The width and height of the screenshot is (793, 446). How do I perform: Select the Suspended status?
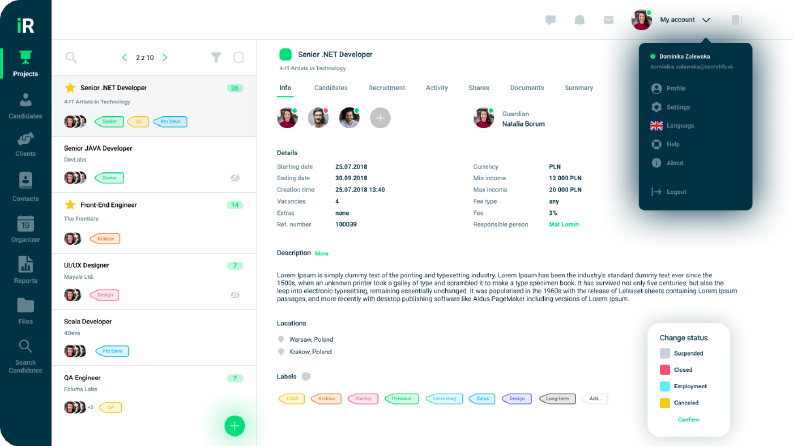click(x=681, y=353)
